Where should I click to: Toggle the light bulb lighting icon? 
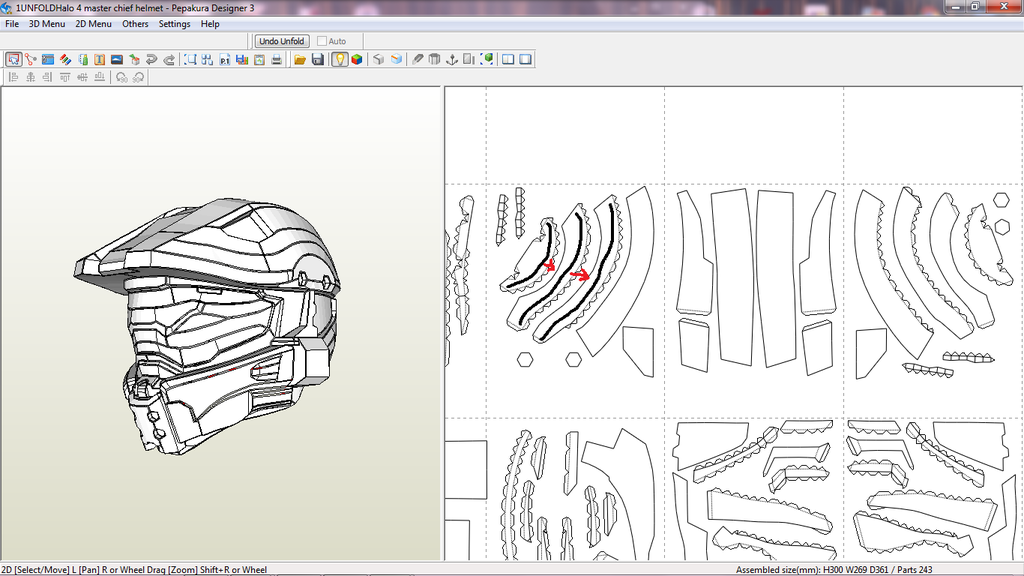click(339, 59)
